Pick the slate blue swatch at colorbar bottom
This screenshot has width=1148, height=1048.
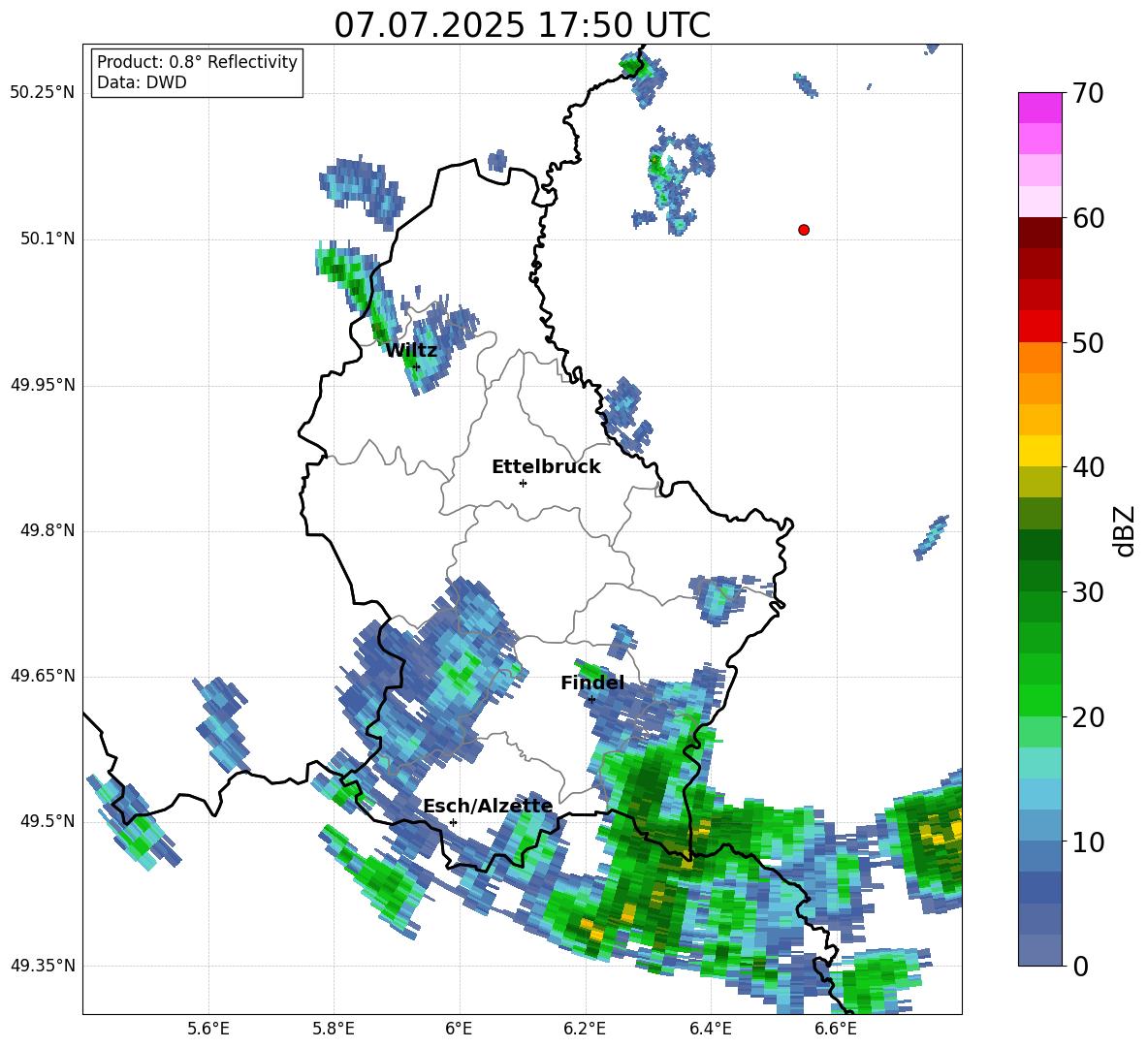(x=1040, y=950)
